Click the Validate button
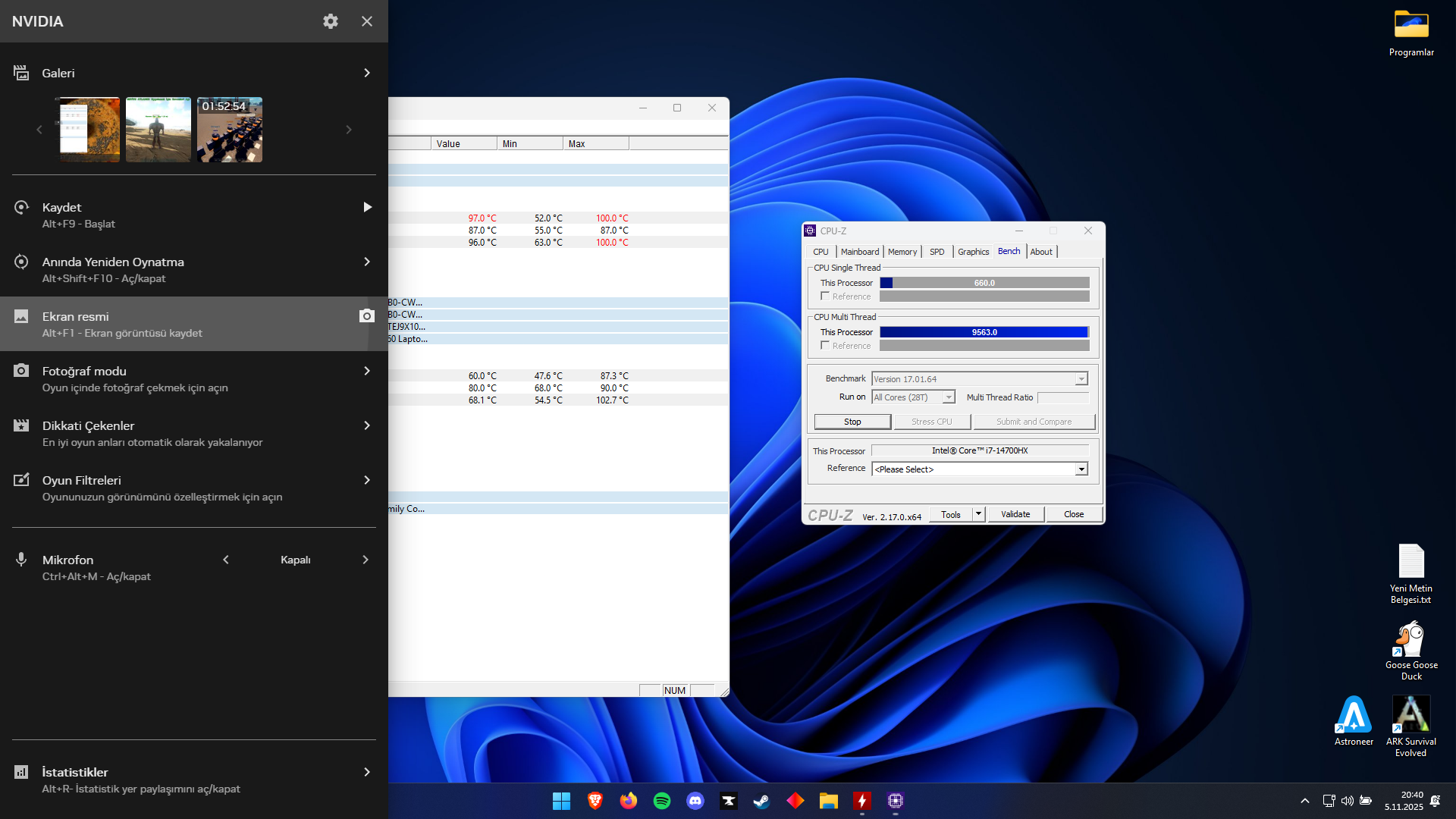This screenshot has height=819, width=1456. coord(1015,514)
